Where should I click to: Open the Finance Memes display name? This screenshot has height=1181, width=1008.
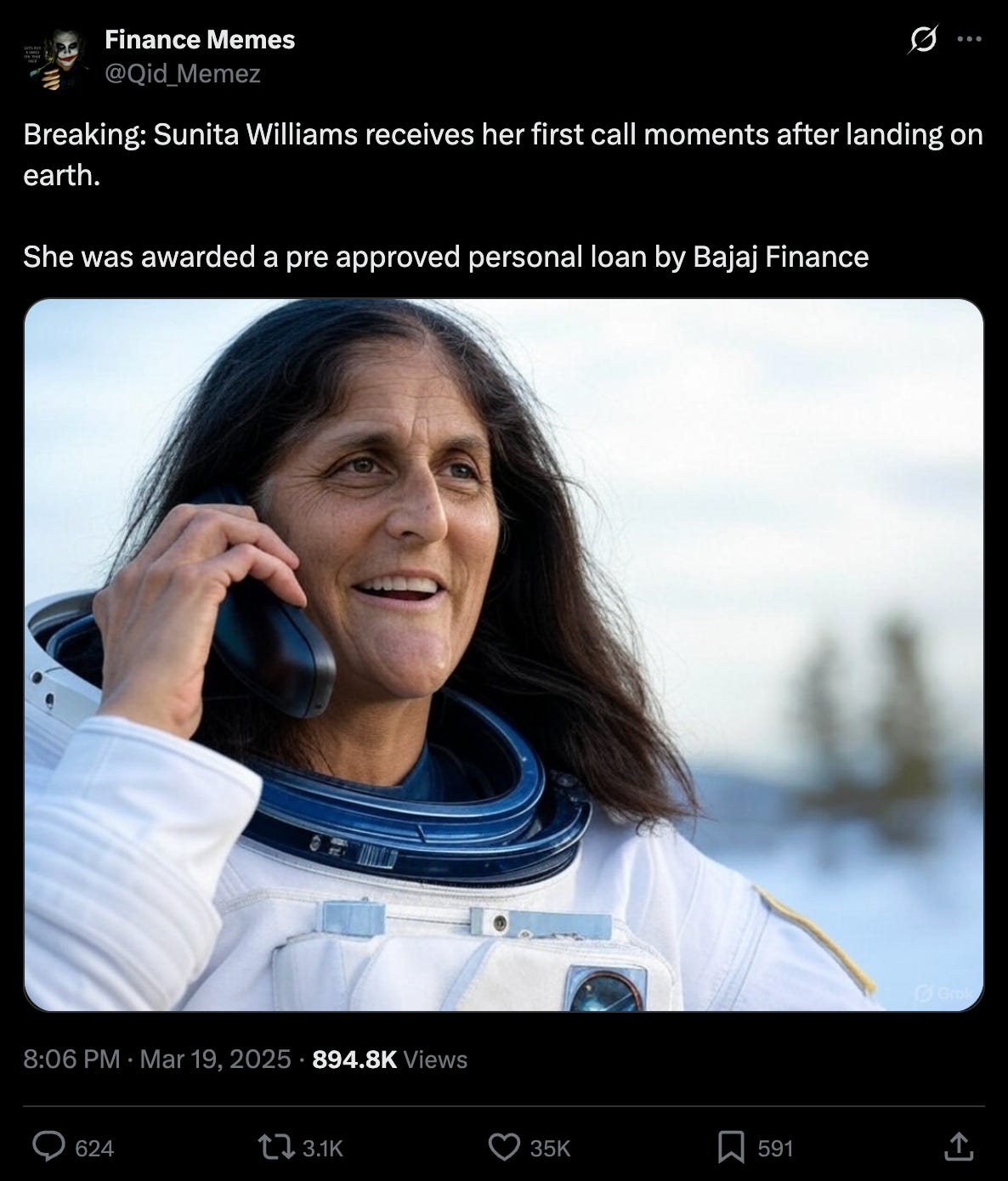pyautogui.click(x=200, y=39)
